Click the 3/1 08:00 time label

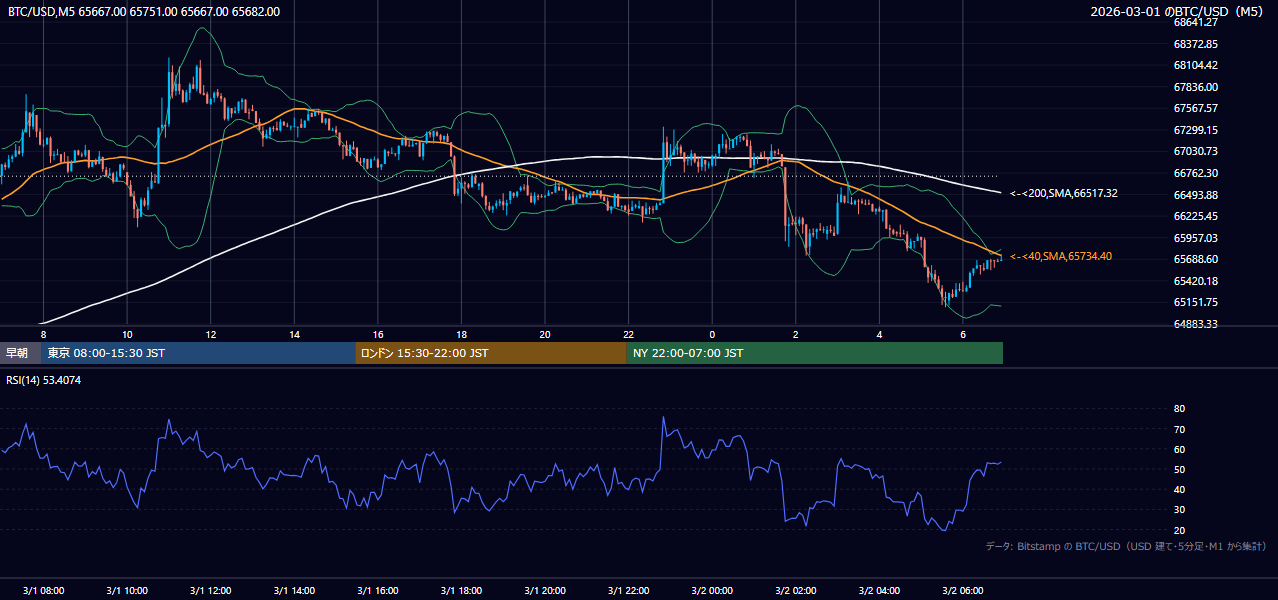(43, 591)
